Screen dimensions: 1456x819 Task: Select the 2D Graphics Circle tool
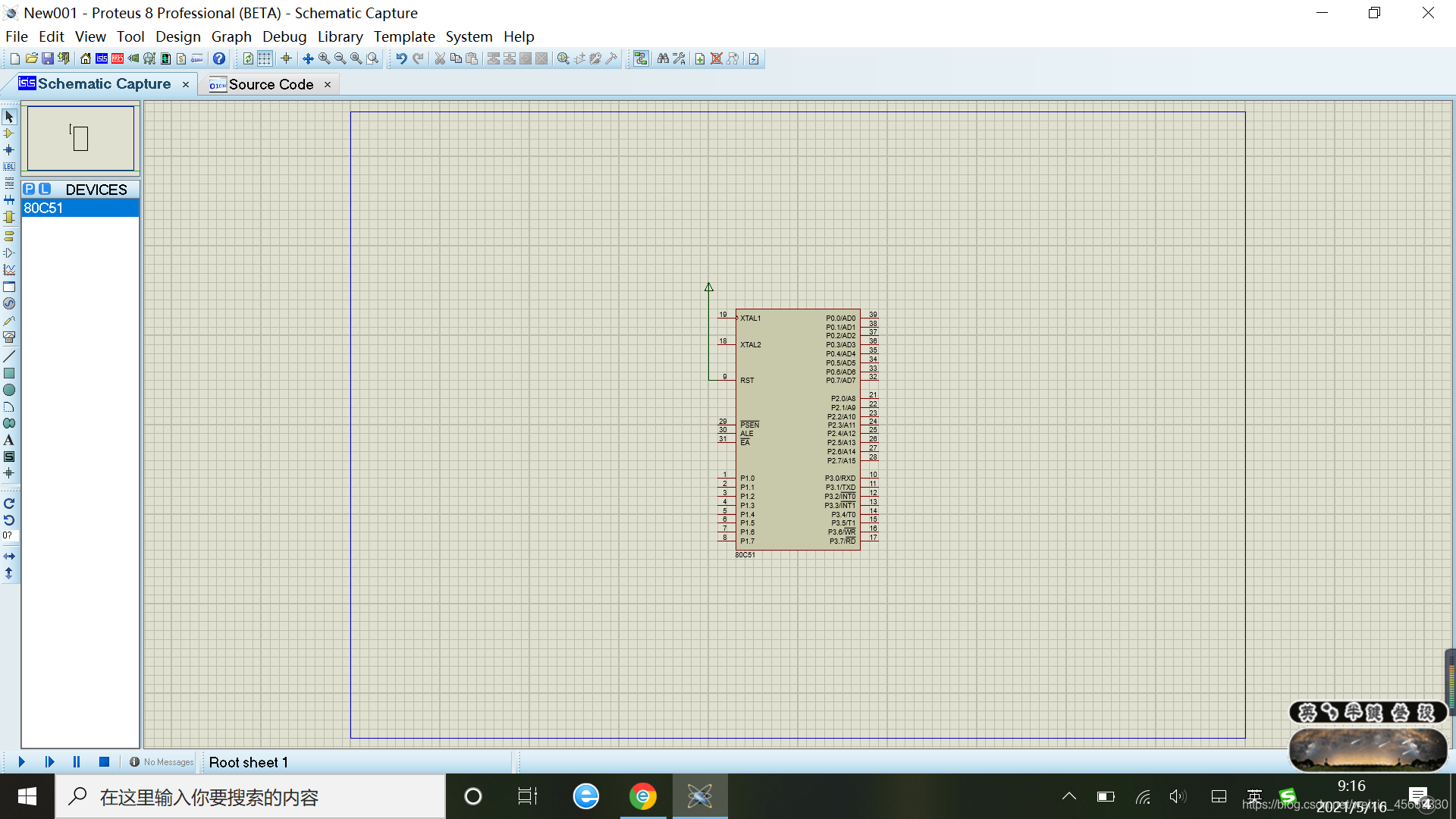pyautogui.click(x=9, y=390)
